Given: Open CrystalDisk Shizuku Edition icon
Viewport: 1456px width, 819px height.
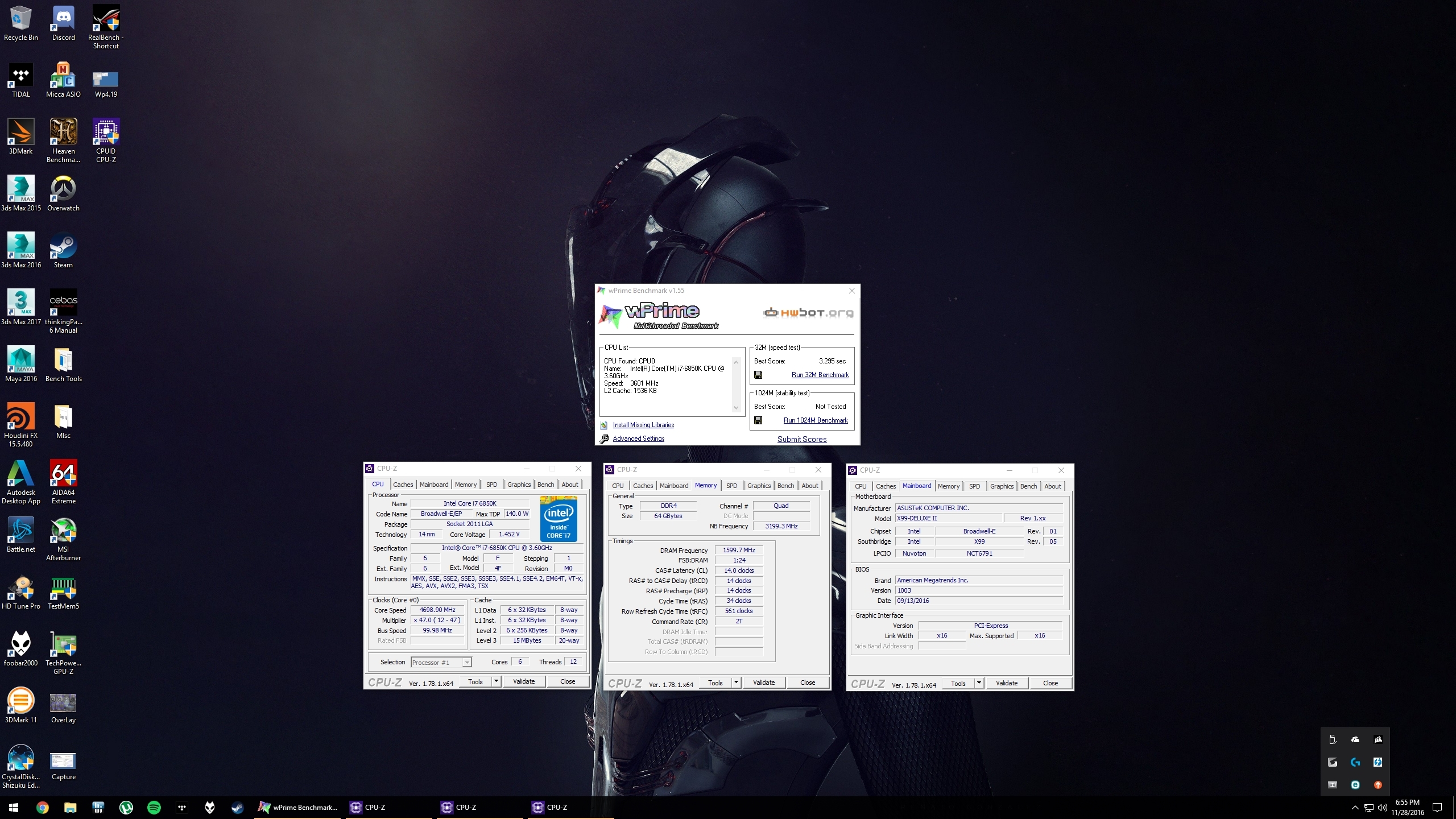Looking at the screenshot, I should pyautogui.click(x=21, y=767).
